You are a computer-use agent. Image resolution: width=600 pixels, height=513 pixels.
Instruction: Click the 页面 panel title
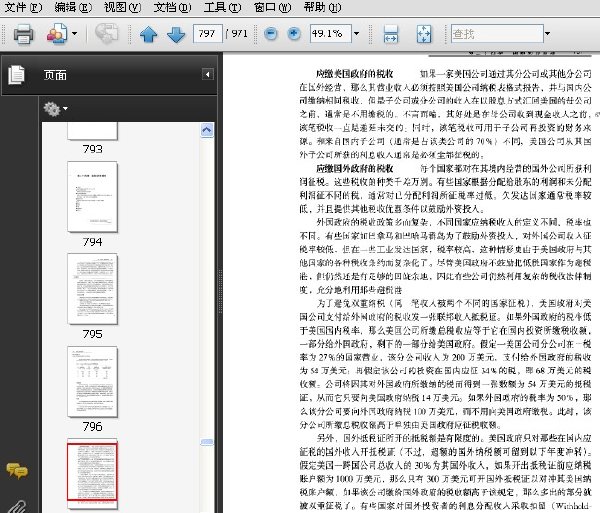click(x=55, y=75)
